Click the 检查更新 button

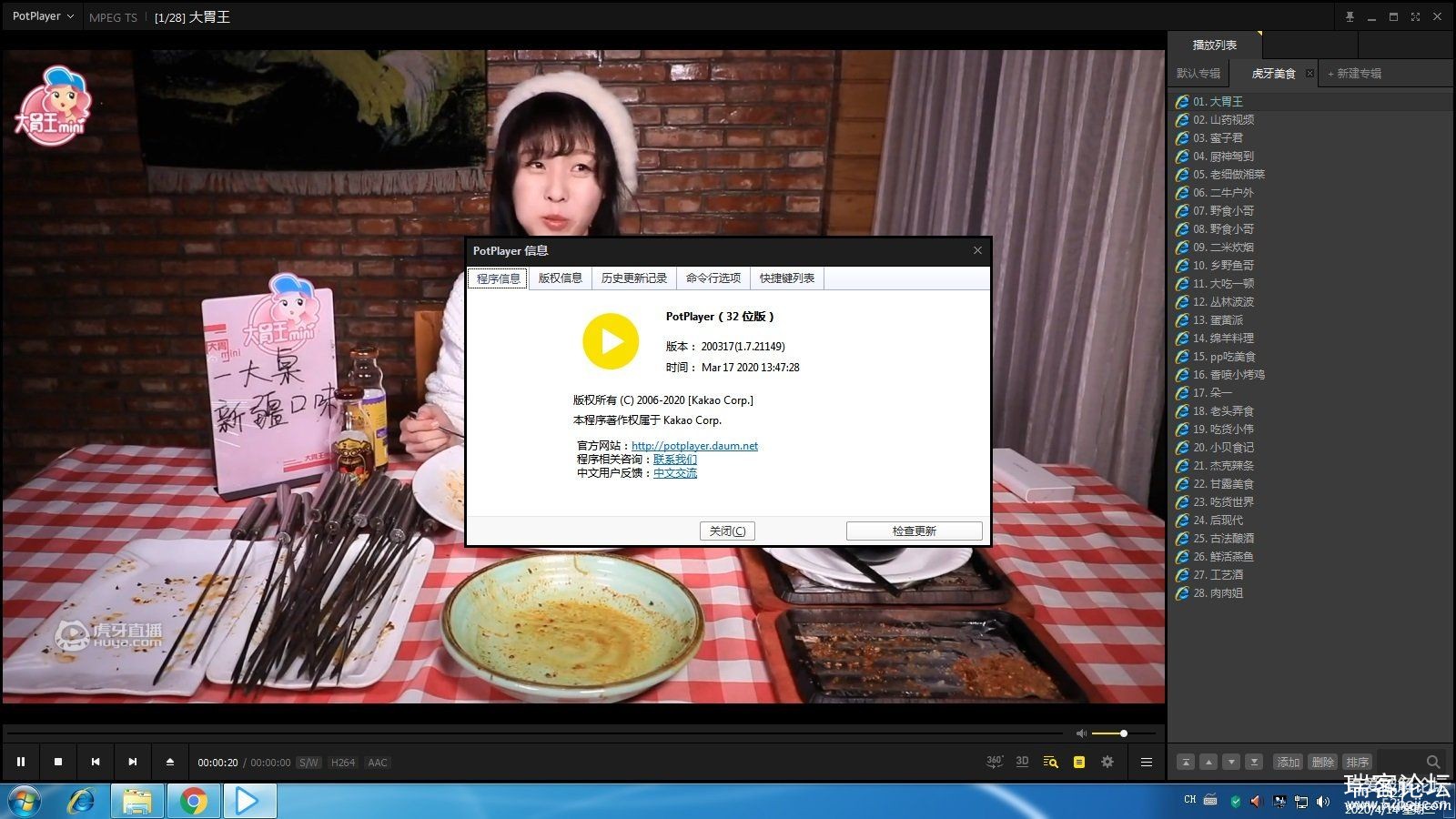click(x=914, y=531)
